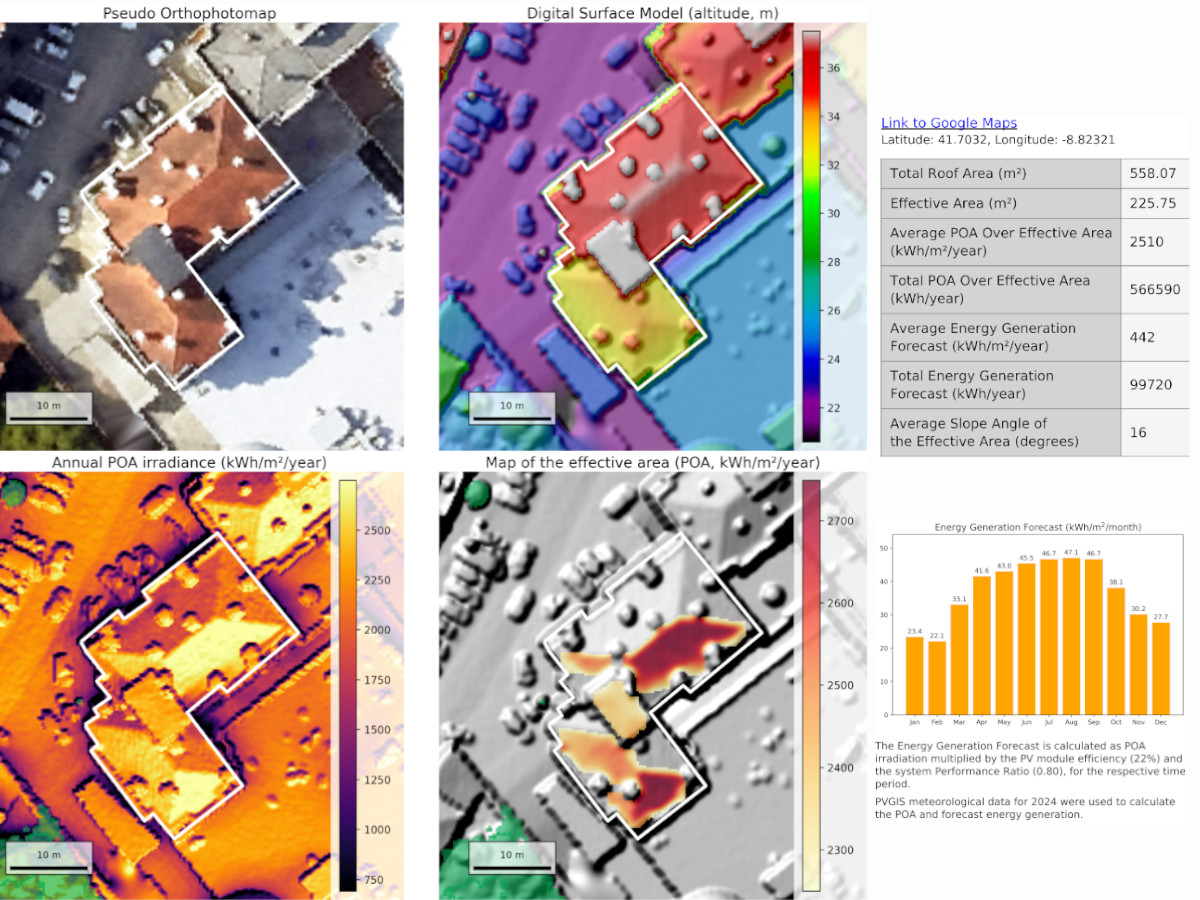Click the Annual POA irradiance colorbar
Image resolution: width=1200 pixels, height=900 pixels.
click(347, 685)
